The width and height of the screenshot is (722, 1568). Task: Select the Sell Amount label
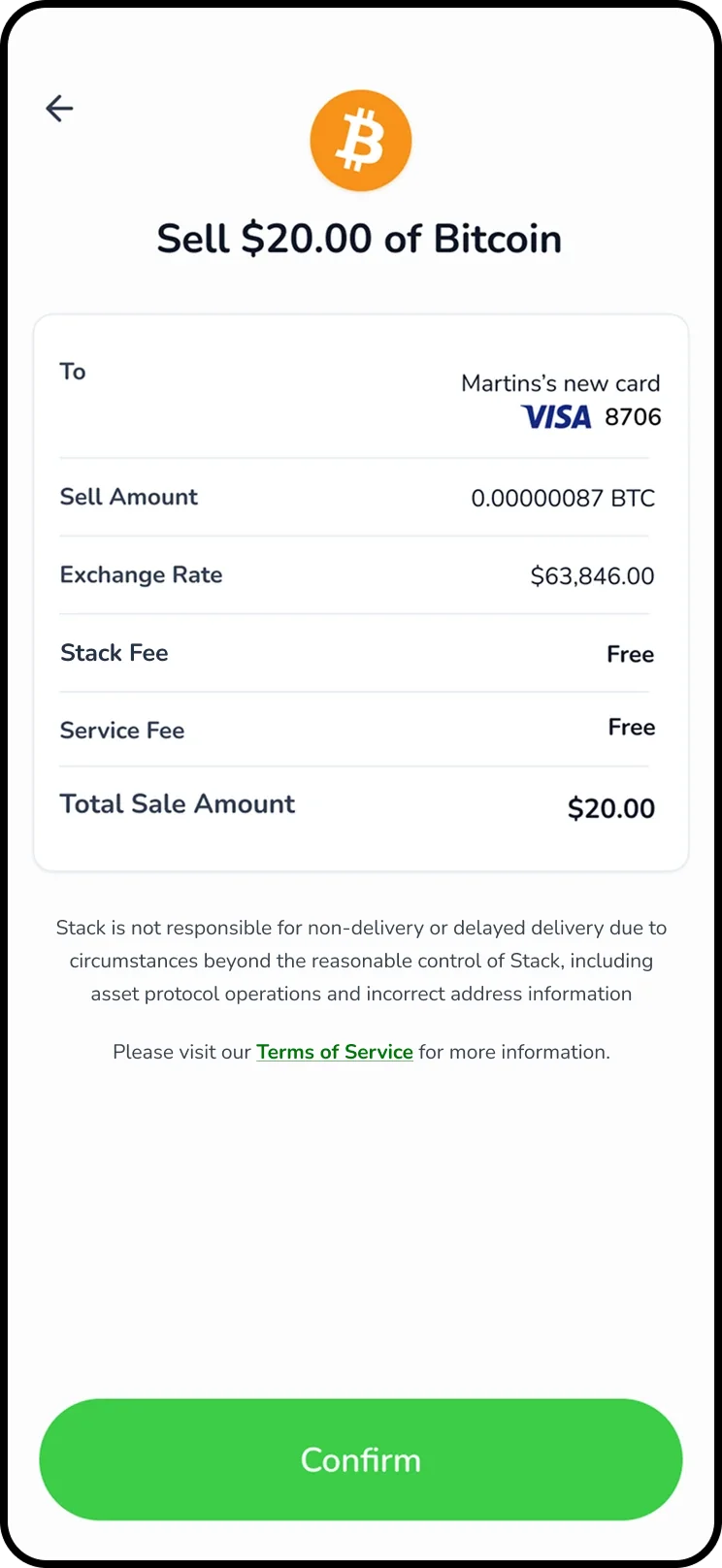click(129, 497)
